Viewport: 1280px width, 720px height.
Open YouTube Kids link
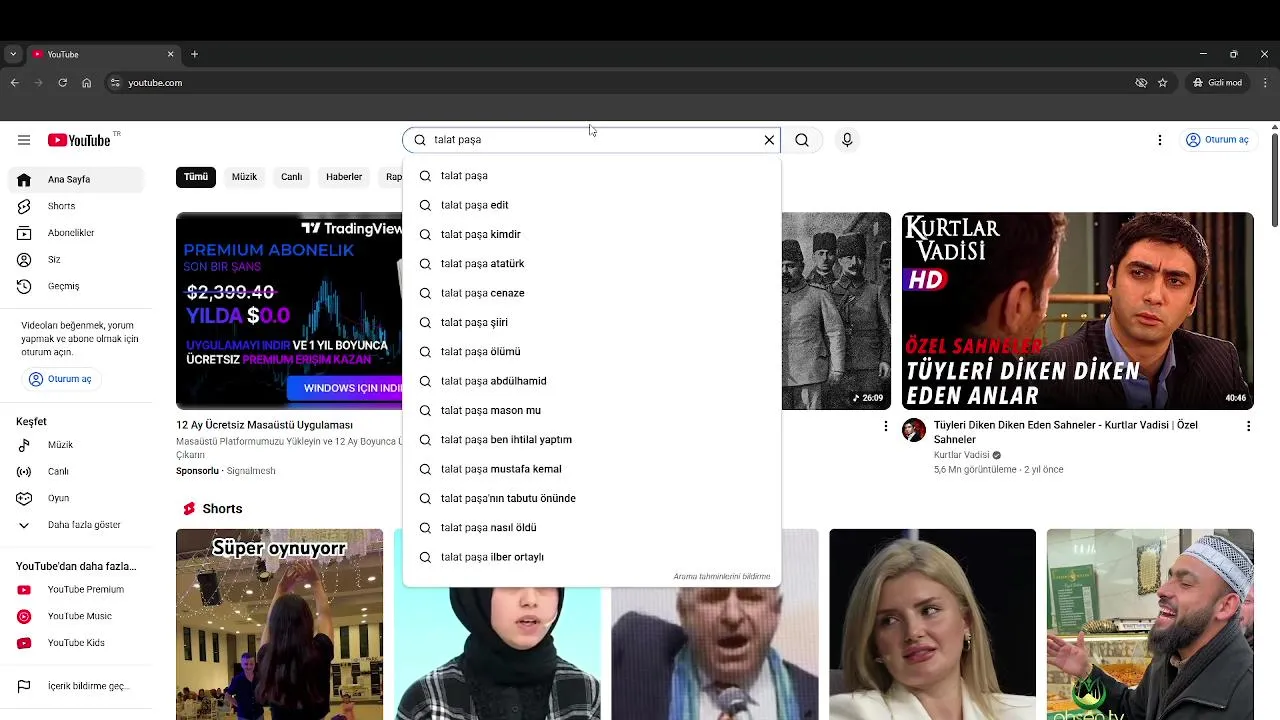(76, 643)
